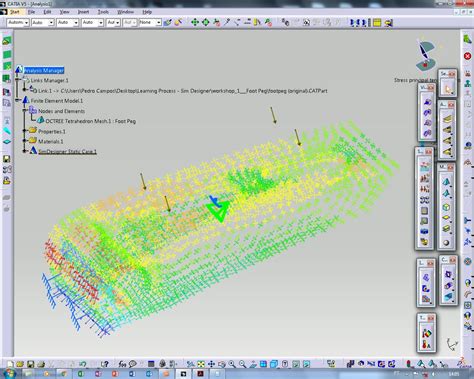The height and width of the screenshot is (379, 474).
Task: Expand the Links Manager.1 tree node
Action: 18,80
